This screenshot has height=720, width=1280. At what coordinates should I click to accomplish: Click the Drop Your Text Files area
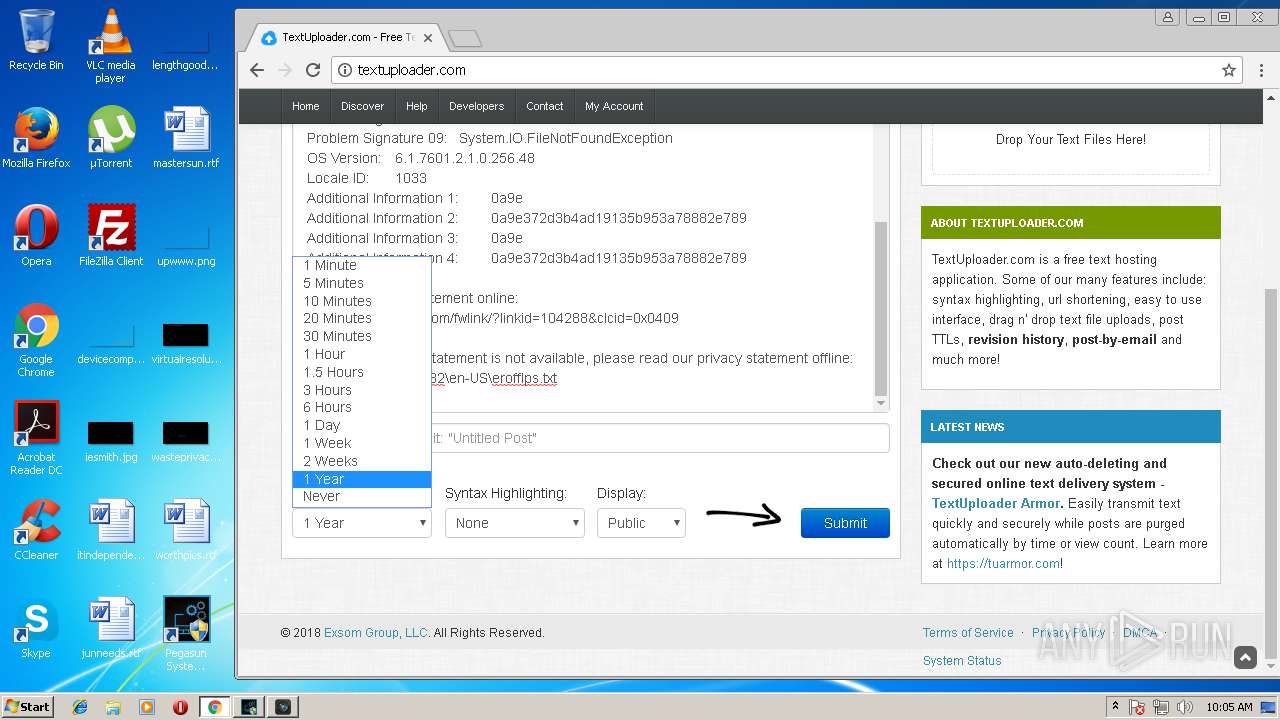(1071, 140)
